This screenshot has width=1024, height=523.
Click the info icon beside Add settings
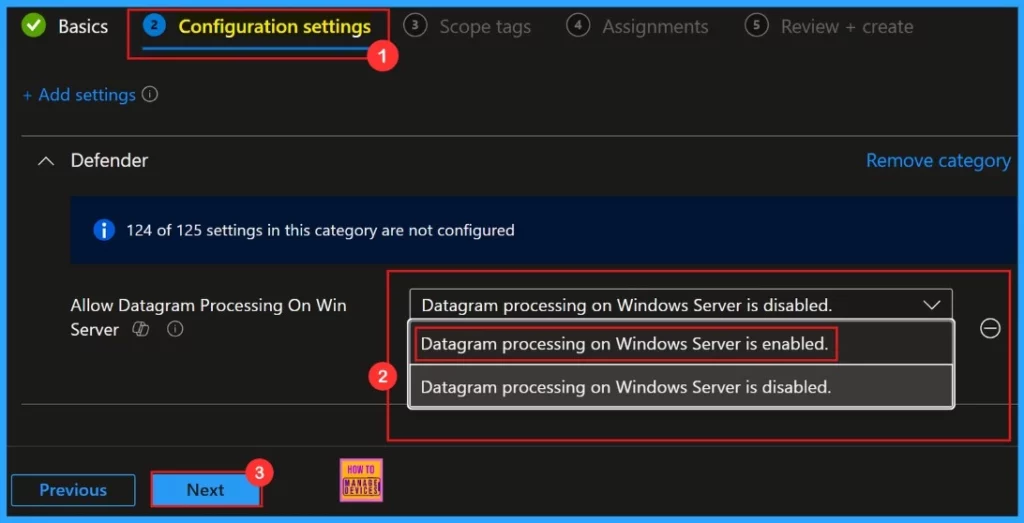[150, 95]
